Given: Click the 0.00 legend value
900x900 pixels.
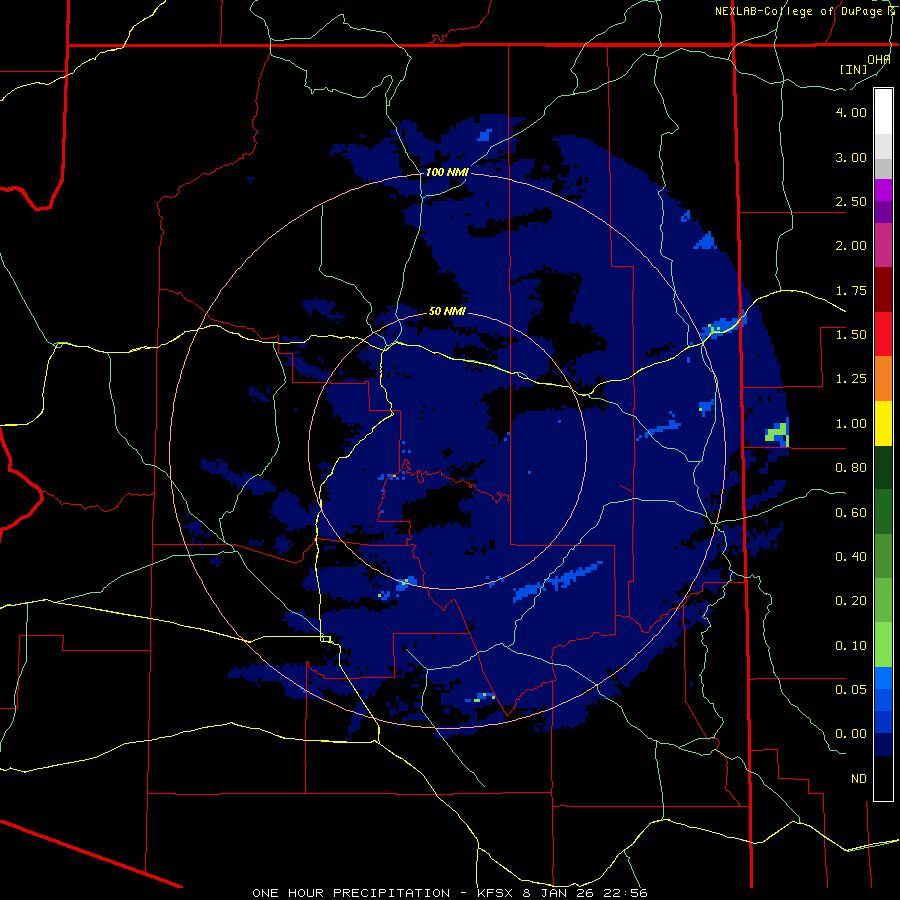Looking at the screenshot, I should click(851, 734).
